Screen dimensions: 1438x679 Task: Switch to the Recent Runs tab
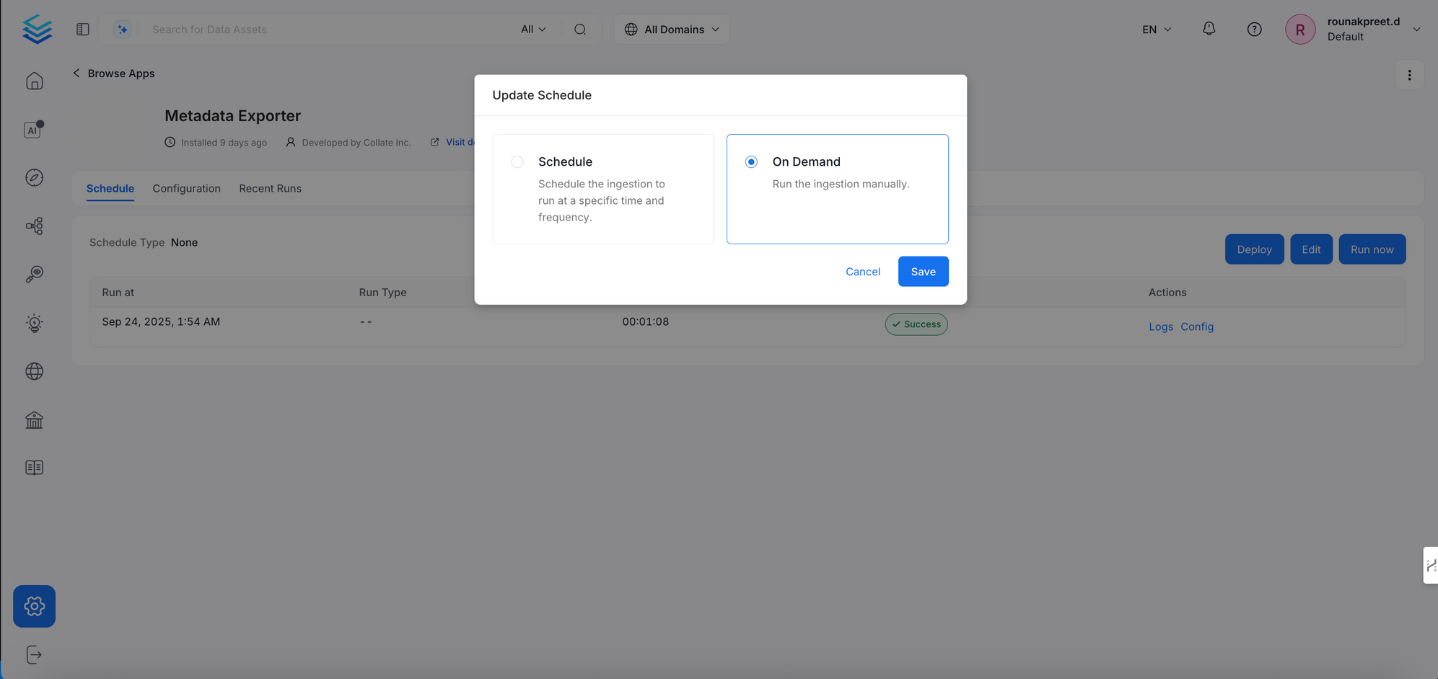[270, 188]
